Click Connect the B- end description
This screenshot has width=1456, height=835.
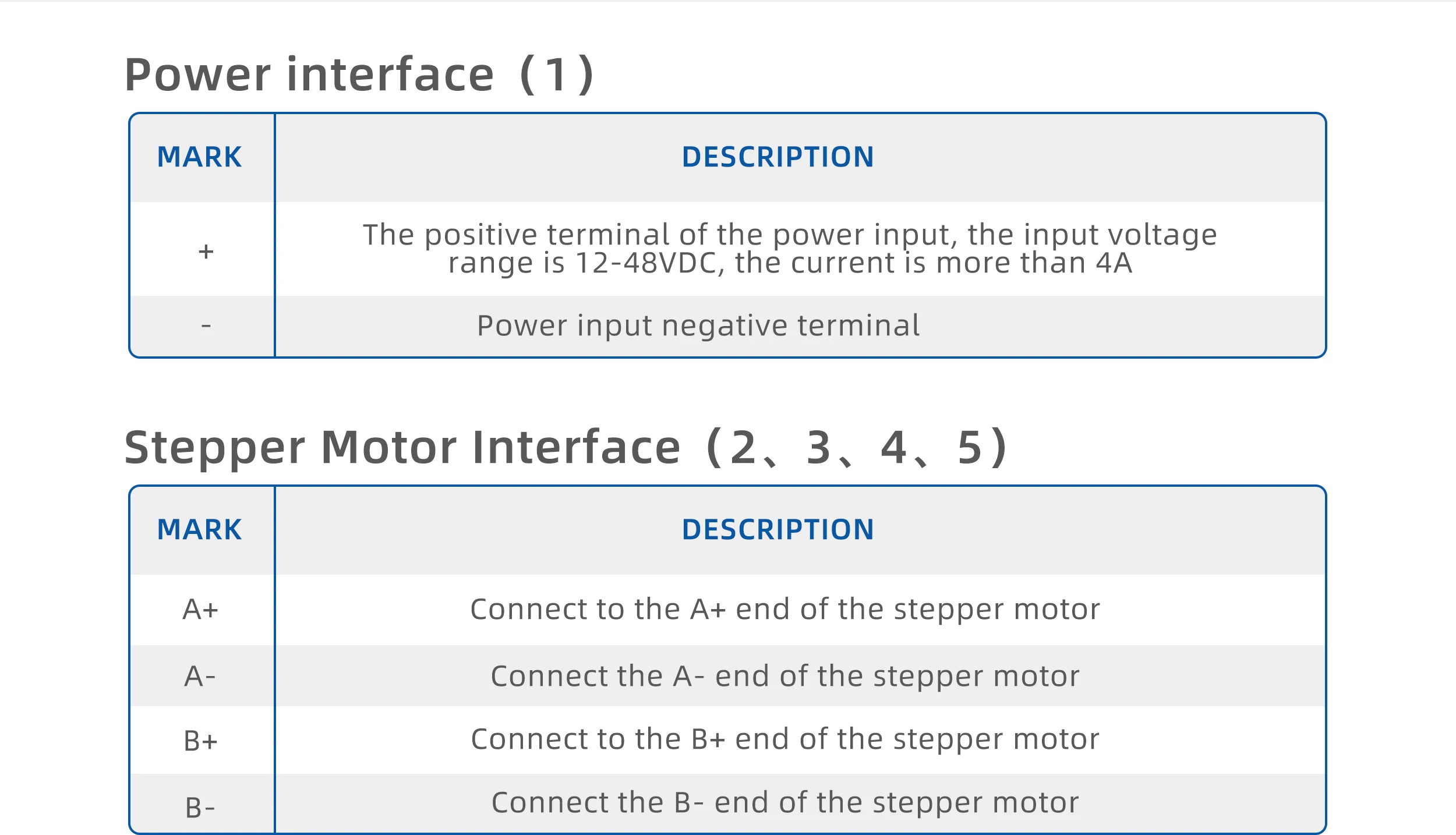point(785,803)
